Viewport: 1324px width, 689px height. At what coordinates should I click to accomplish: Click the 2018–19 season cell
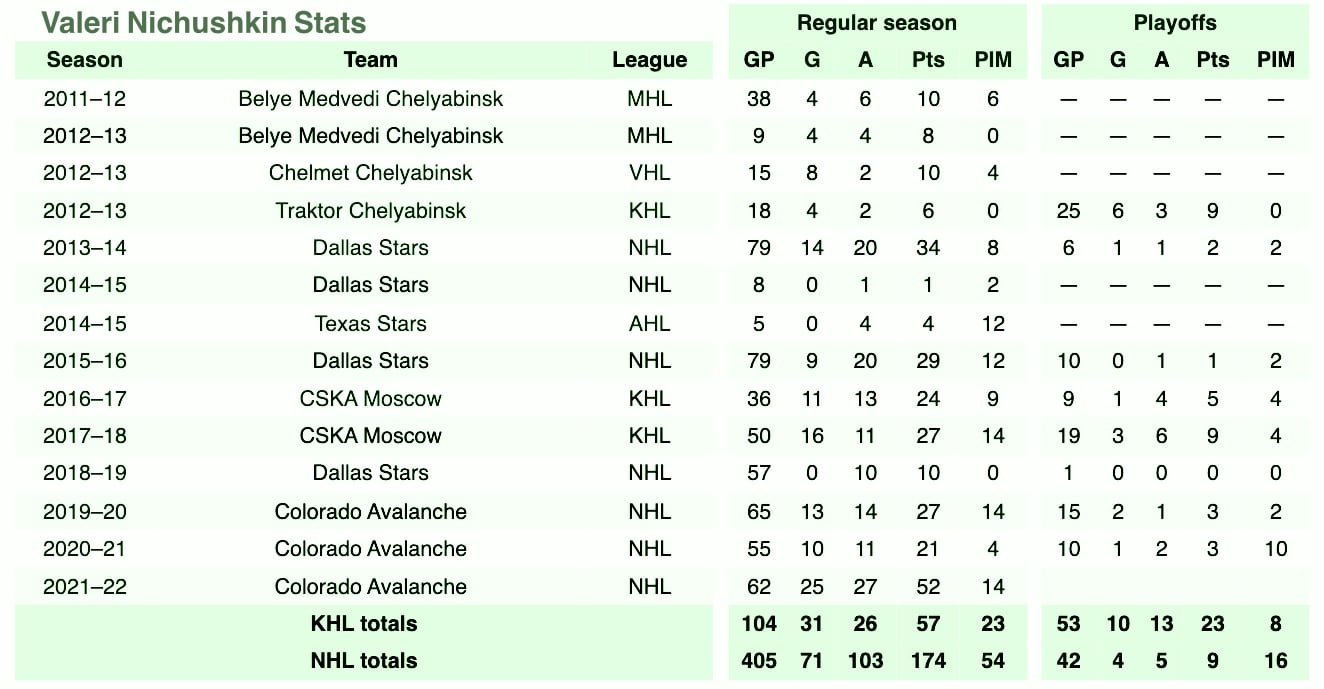tap(85, 472)
